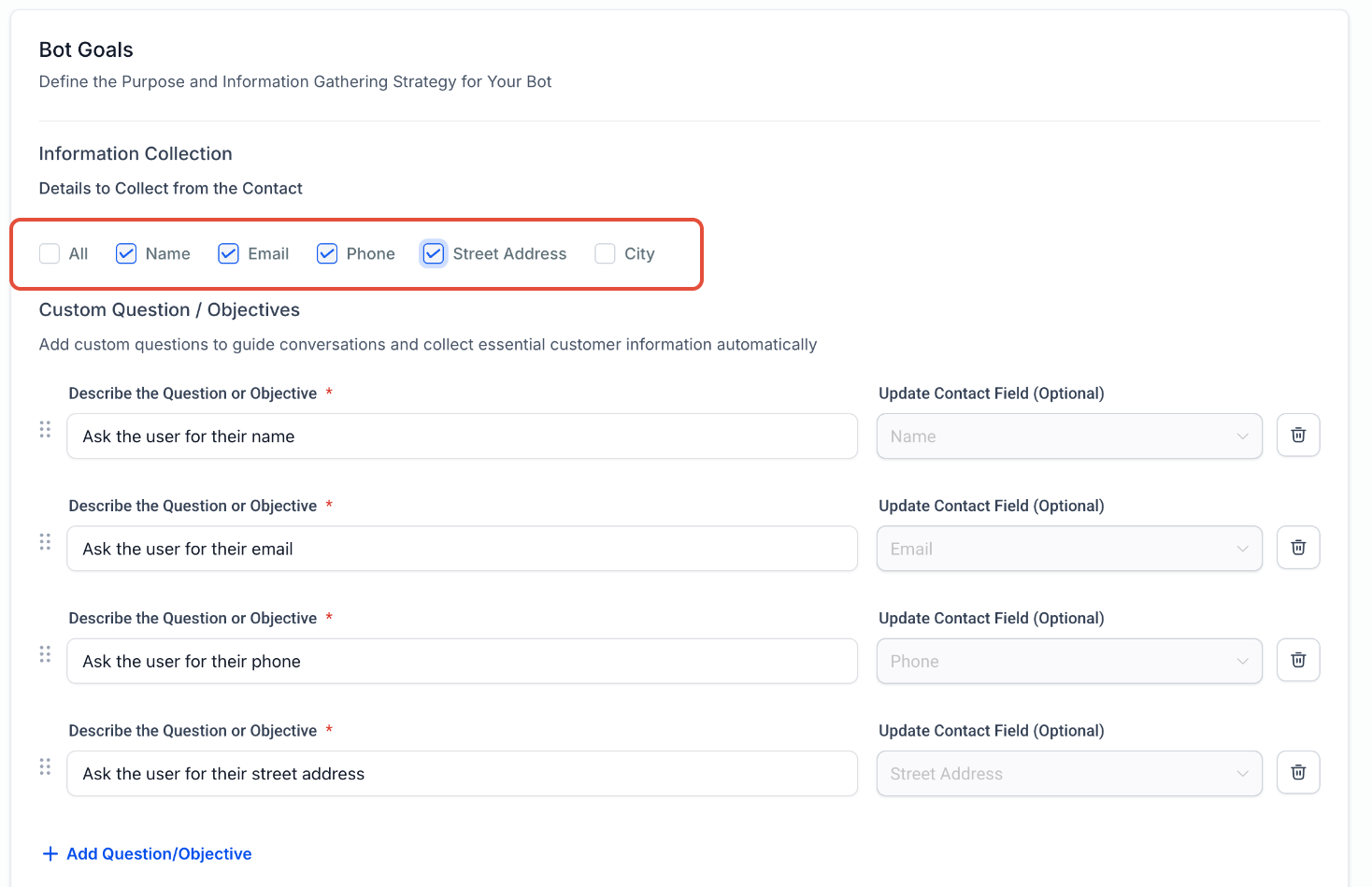This screenshot has width=1372, height=887.
Task: Delete the phone question using its trash icon
Action: click(1298, 660)
